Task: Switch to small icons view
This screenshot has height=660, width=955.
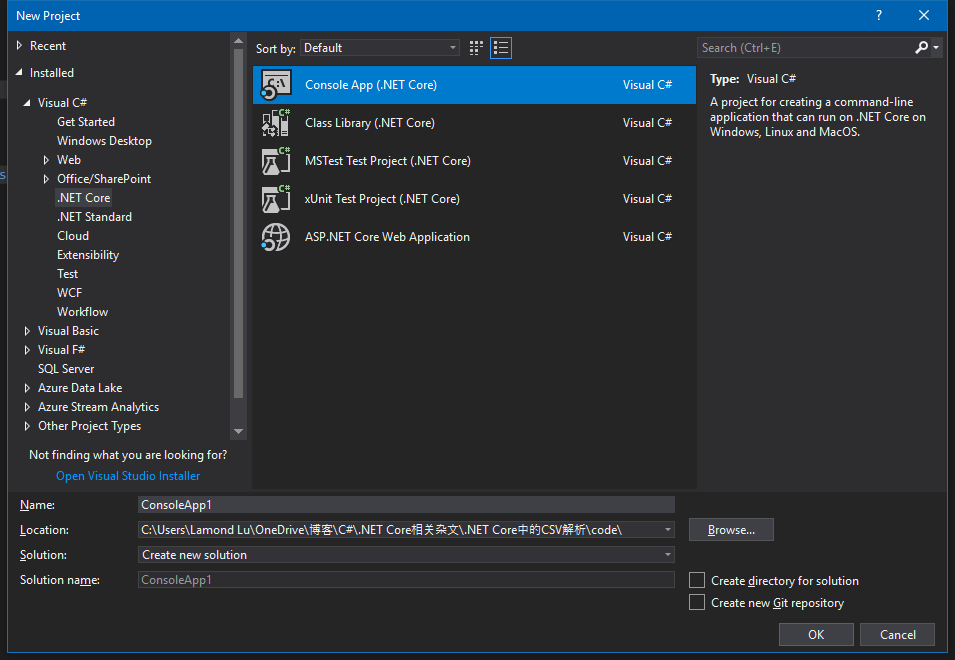Action: tap(476, 48)
